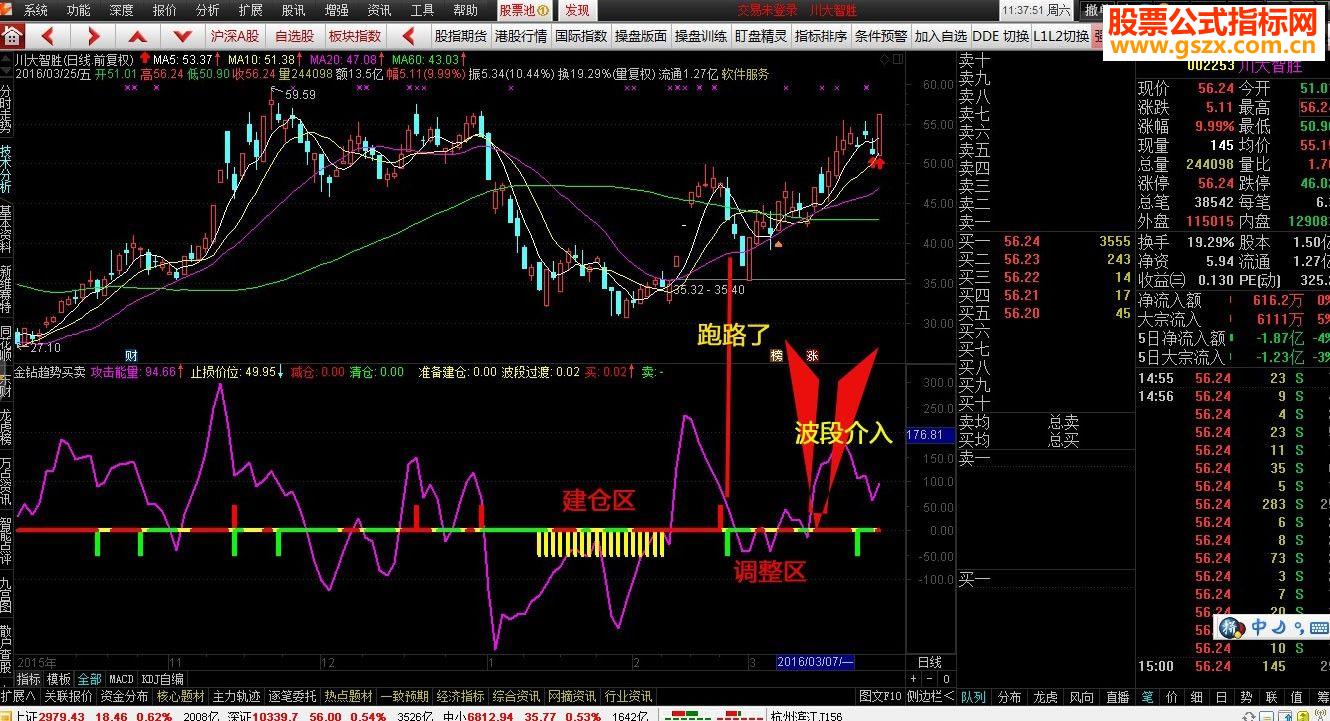Switch to 技术分析 side tab

point(6,167)
